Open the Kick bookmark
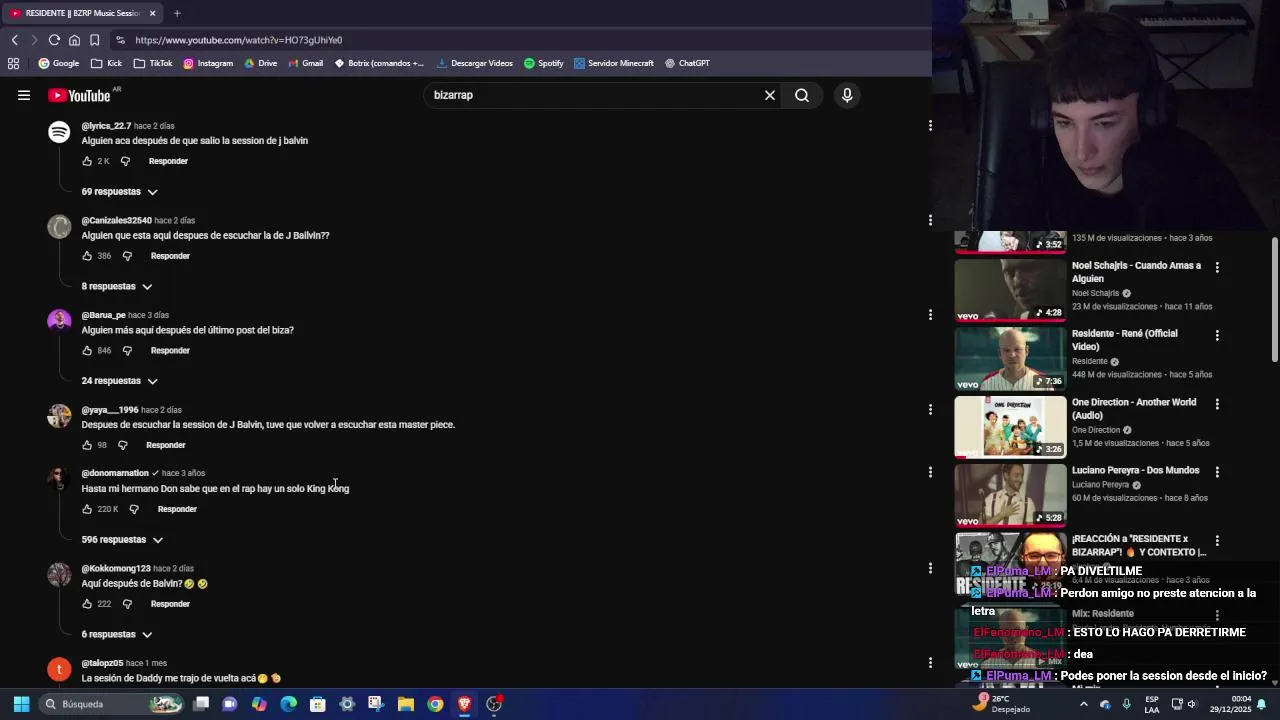The image size is (1280, 720). pyautogui.click(x=106, y=63)
